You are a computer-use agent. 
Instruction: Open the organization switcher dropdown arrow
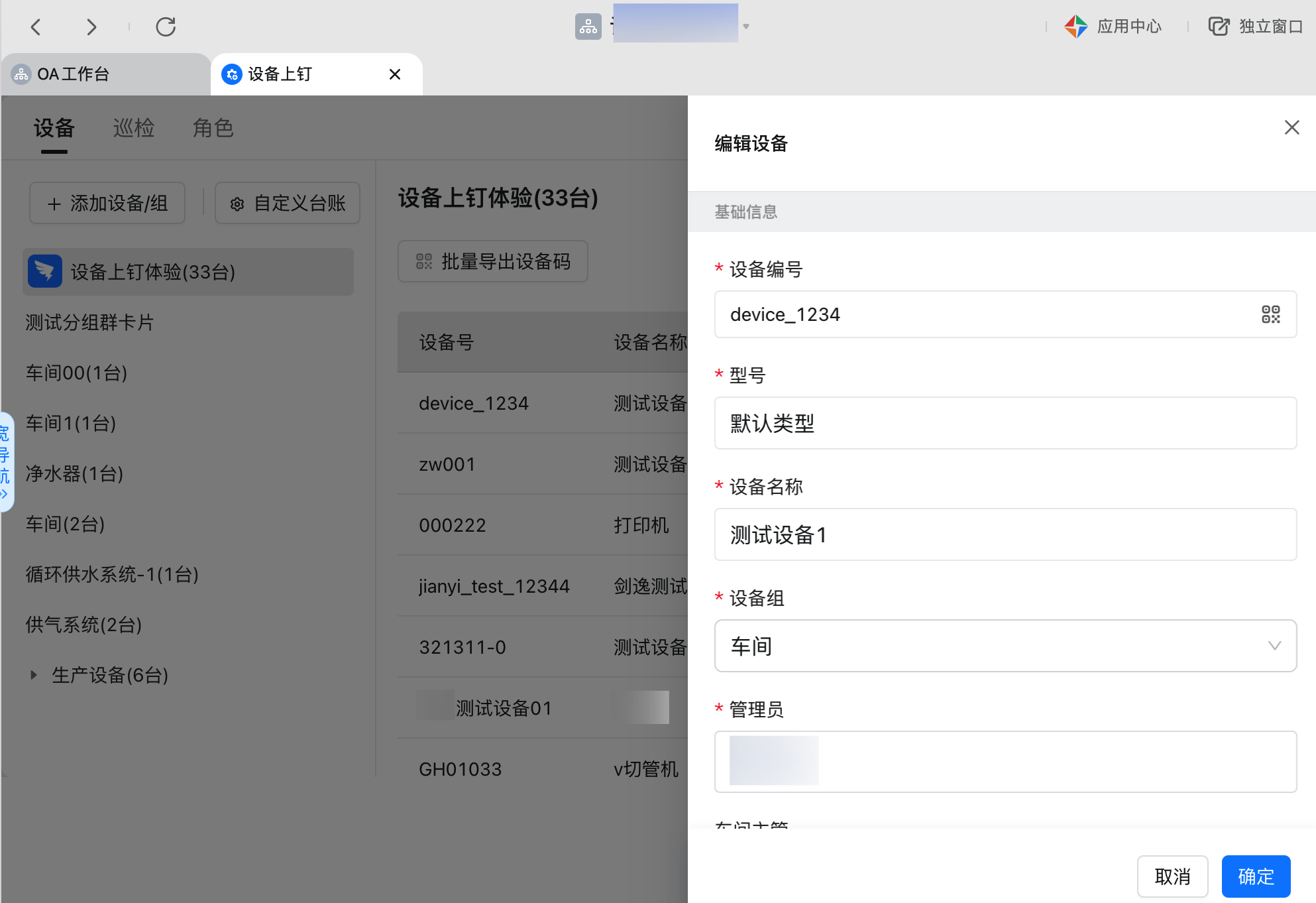[x=746, y=27]
